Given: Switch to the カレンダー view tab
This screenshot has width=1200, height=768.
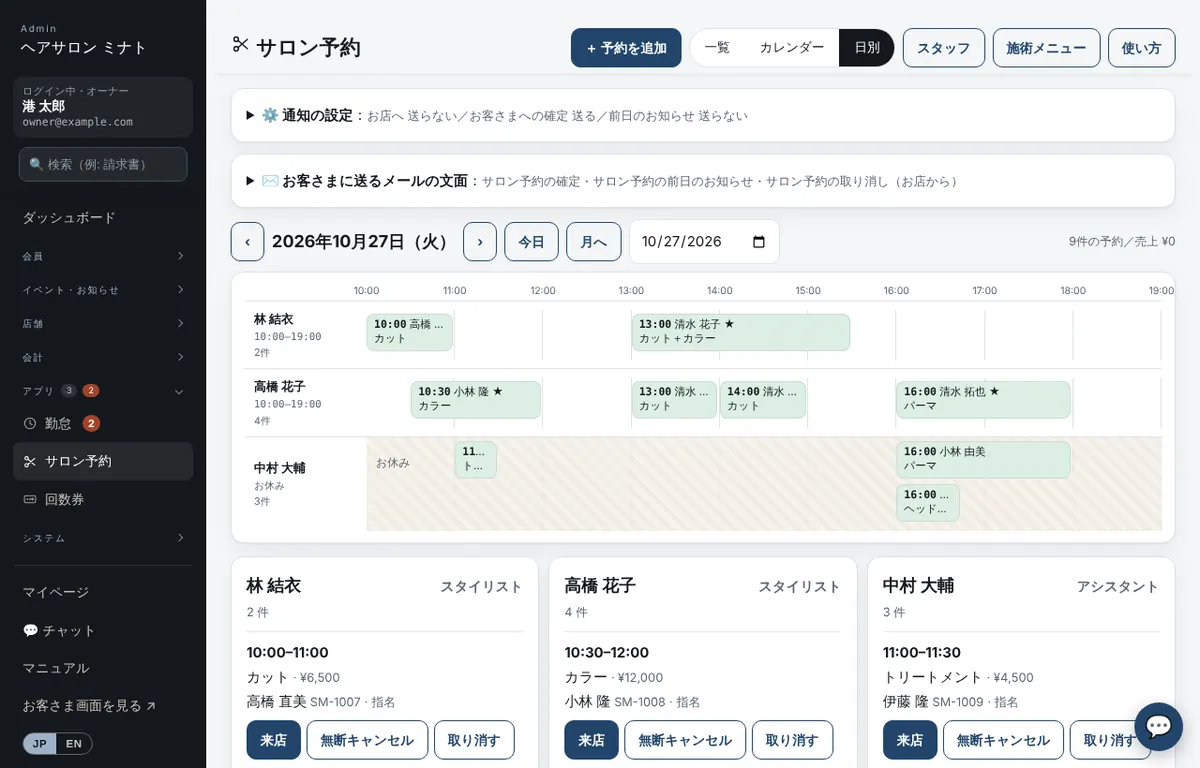Looking at the screenshot, I should pyautogui.click(x=792, y=47).
